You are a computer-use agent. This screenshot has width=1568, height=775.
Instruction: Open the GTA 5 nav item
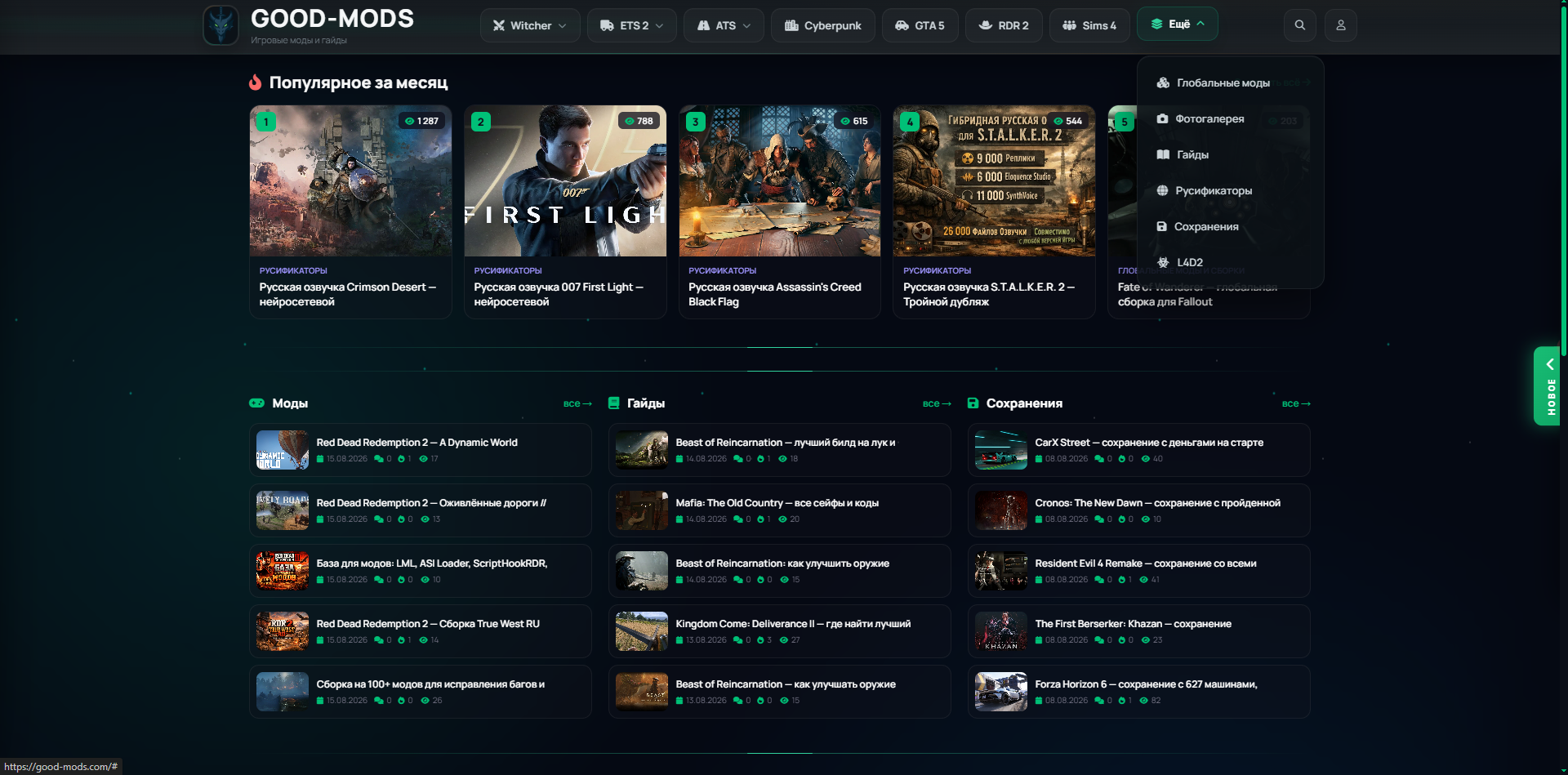920,25
